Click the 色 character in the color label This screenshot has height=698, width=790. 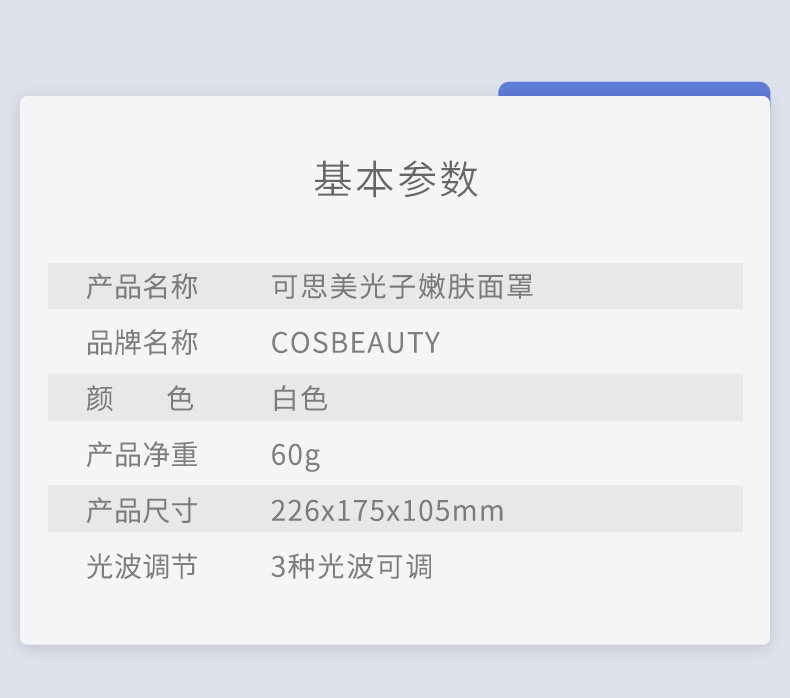pyautogui.click(x=181, y=399)
